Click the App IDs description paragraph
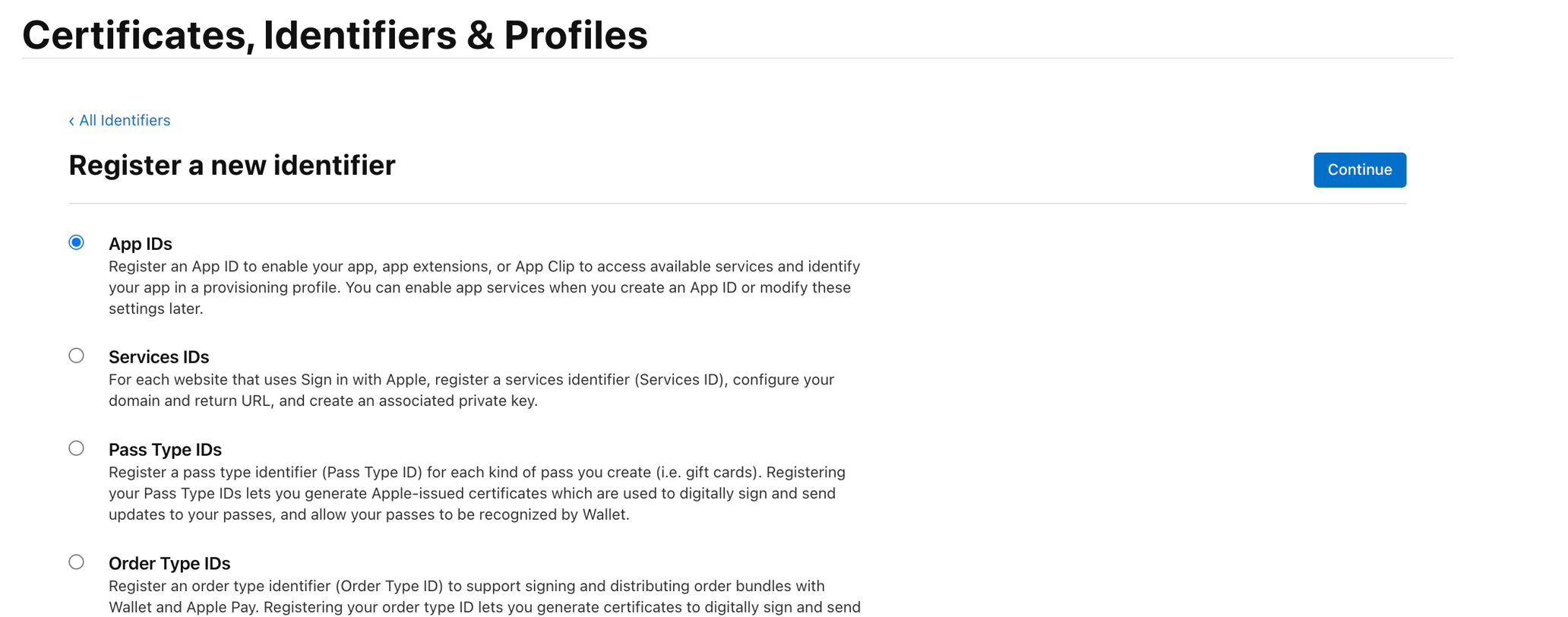The height and width of the screenshot is (617, 1568). 484,287
